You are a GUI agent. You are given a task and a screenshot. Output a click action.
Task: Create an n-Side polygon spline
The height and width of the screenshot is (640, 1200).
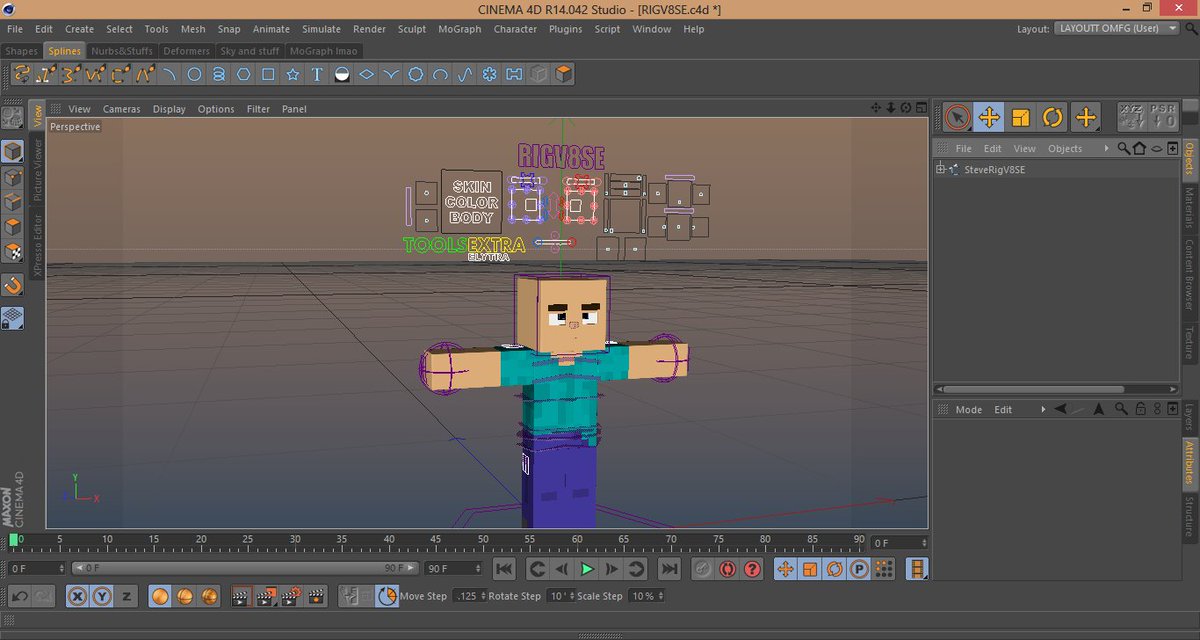pyautogui.click(x=244, y=74)
